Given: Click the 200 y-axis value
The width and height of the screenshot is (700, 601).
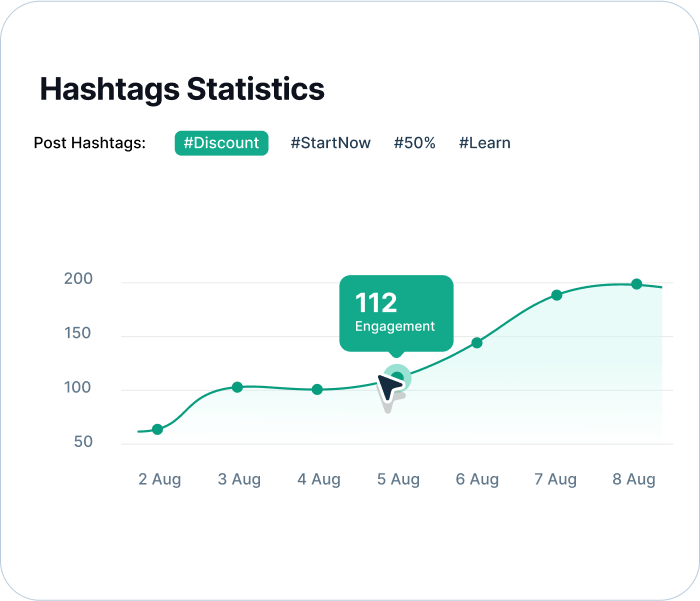Looking at the screenshot, I should pyautogui.click(x=78, y=279).
